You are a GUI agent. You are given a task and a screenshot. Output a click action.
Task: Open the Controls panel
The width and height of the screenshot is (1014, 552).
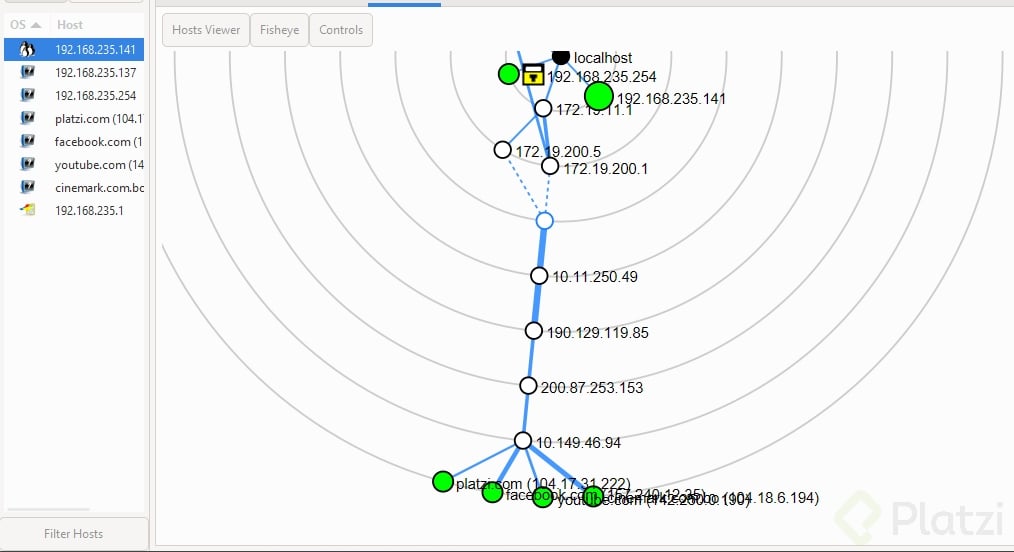coord(341,30)
